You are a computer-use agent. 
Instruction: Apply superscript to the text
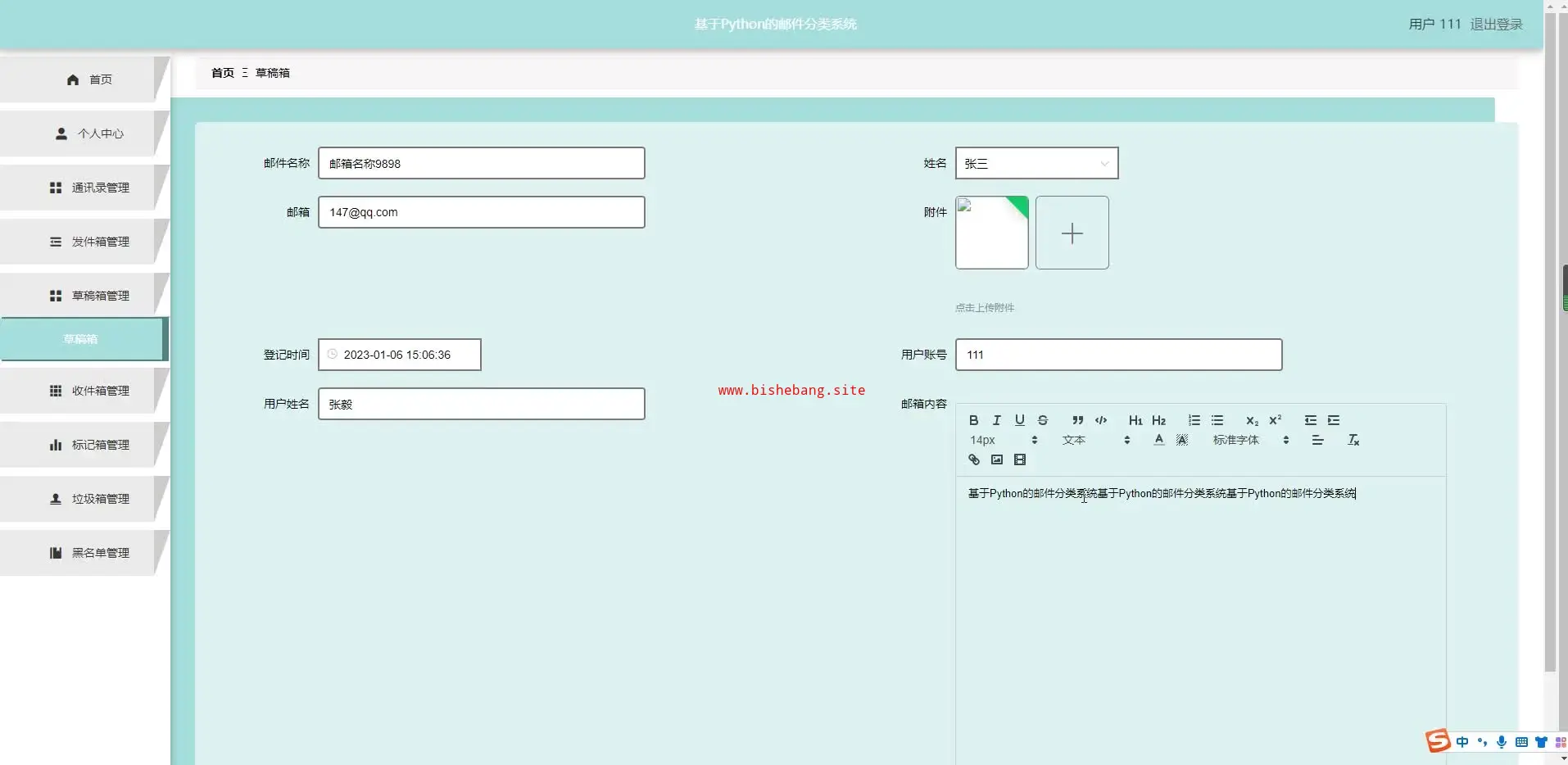1275,420
